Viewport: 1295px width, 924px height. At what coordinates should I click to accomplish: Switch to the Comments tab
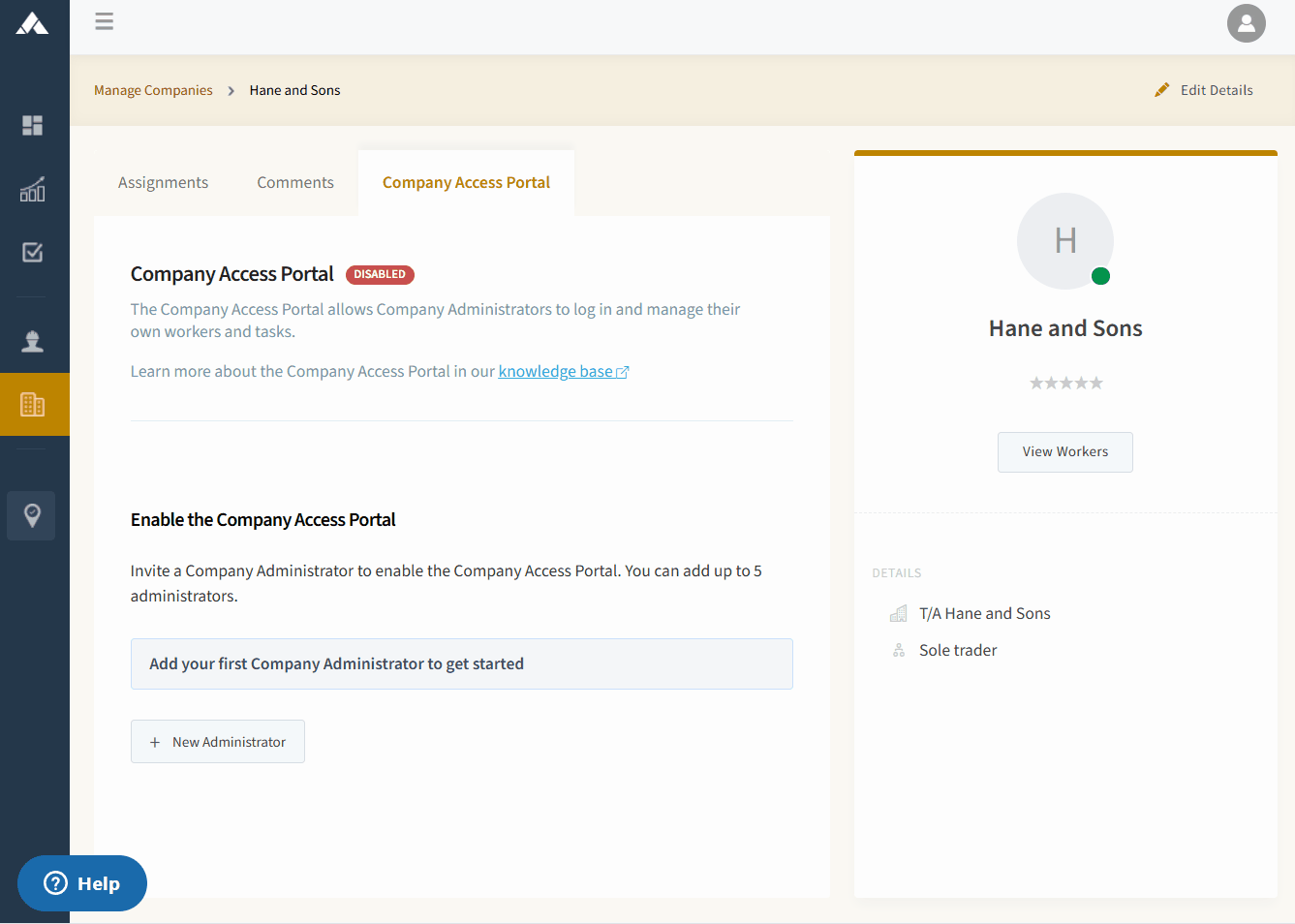[x=295, y=182]
